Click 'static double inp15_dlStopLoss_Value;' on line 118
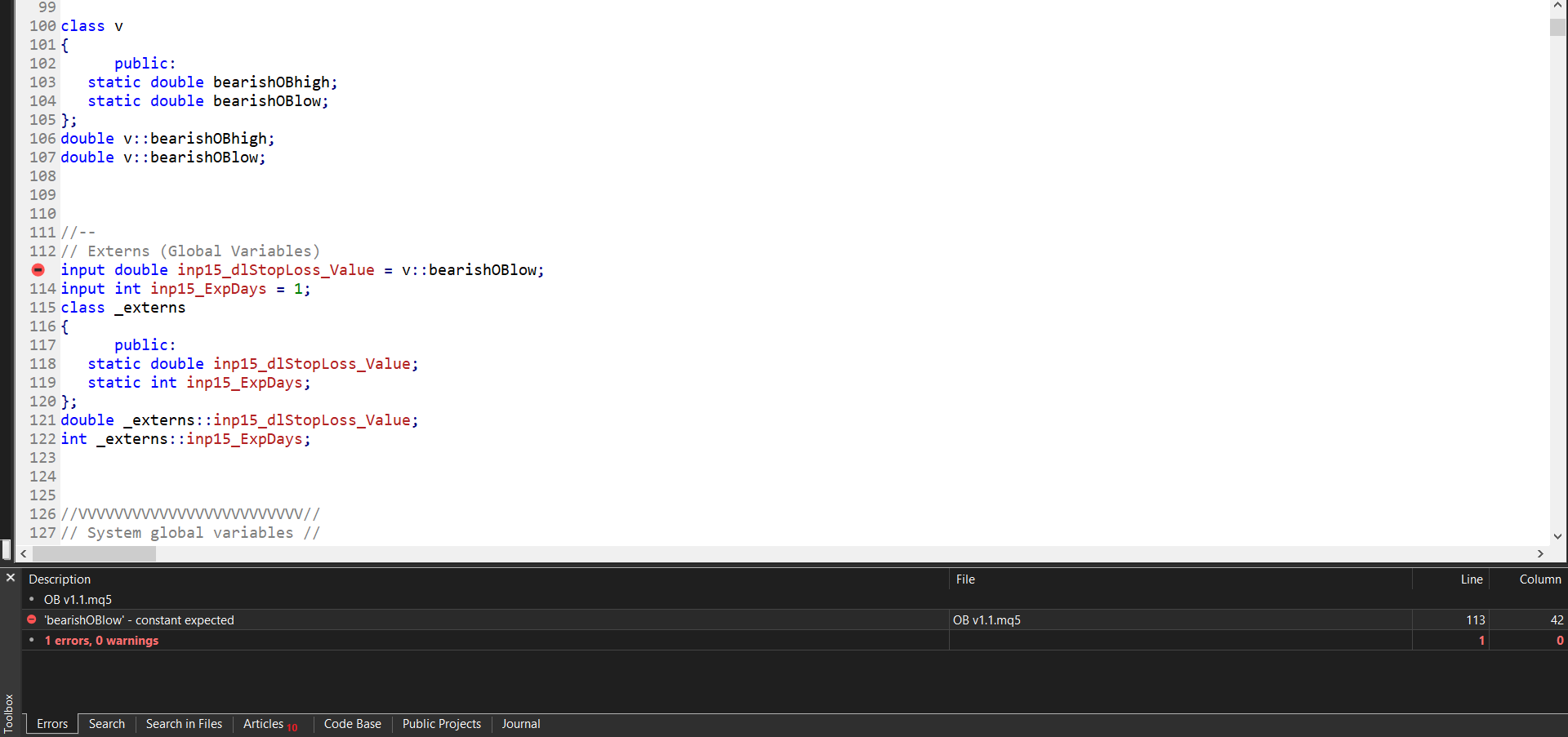 point(253,364)
